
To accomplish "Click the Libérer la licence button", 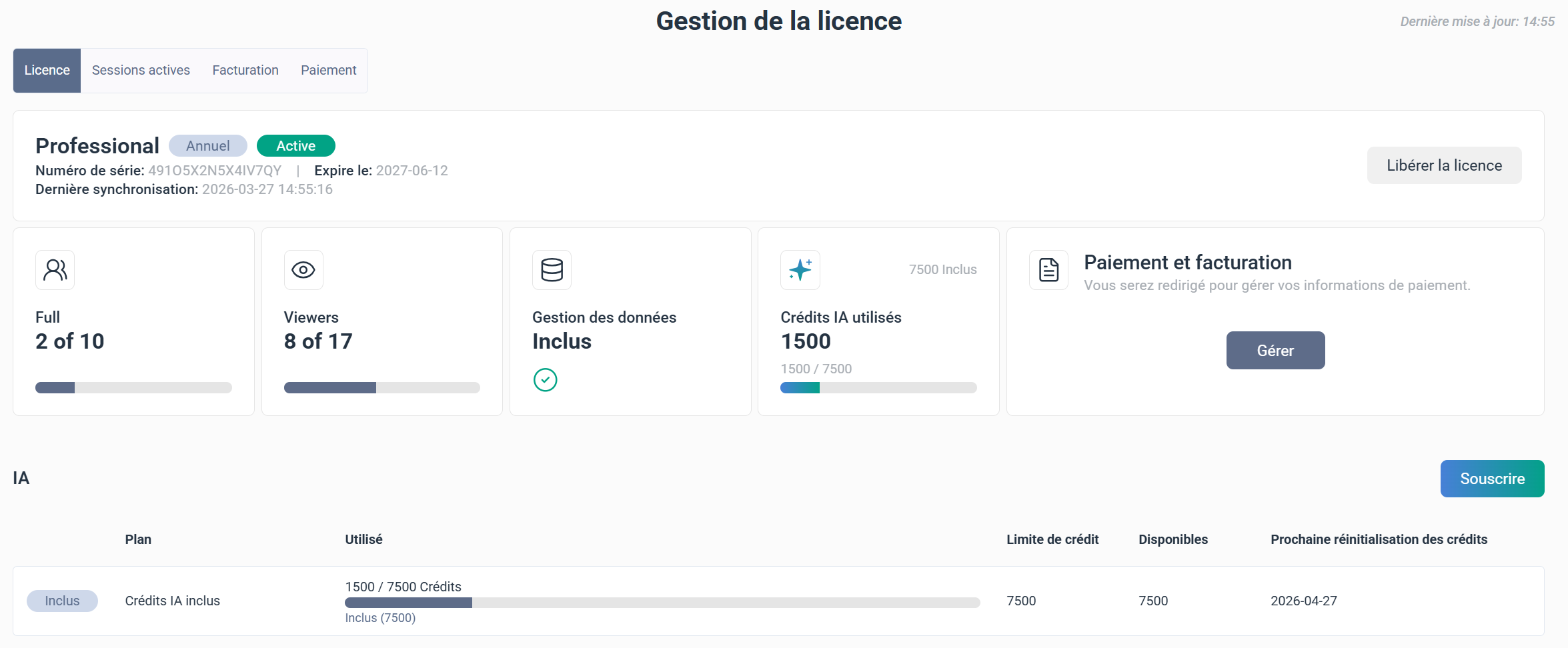I will click(x=1445, y=165).
